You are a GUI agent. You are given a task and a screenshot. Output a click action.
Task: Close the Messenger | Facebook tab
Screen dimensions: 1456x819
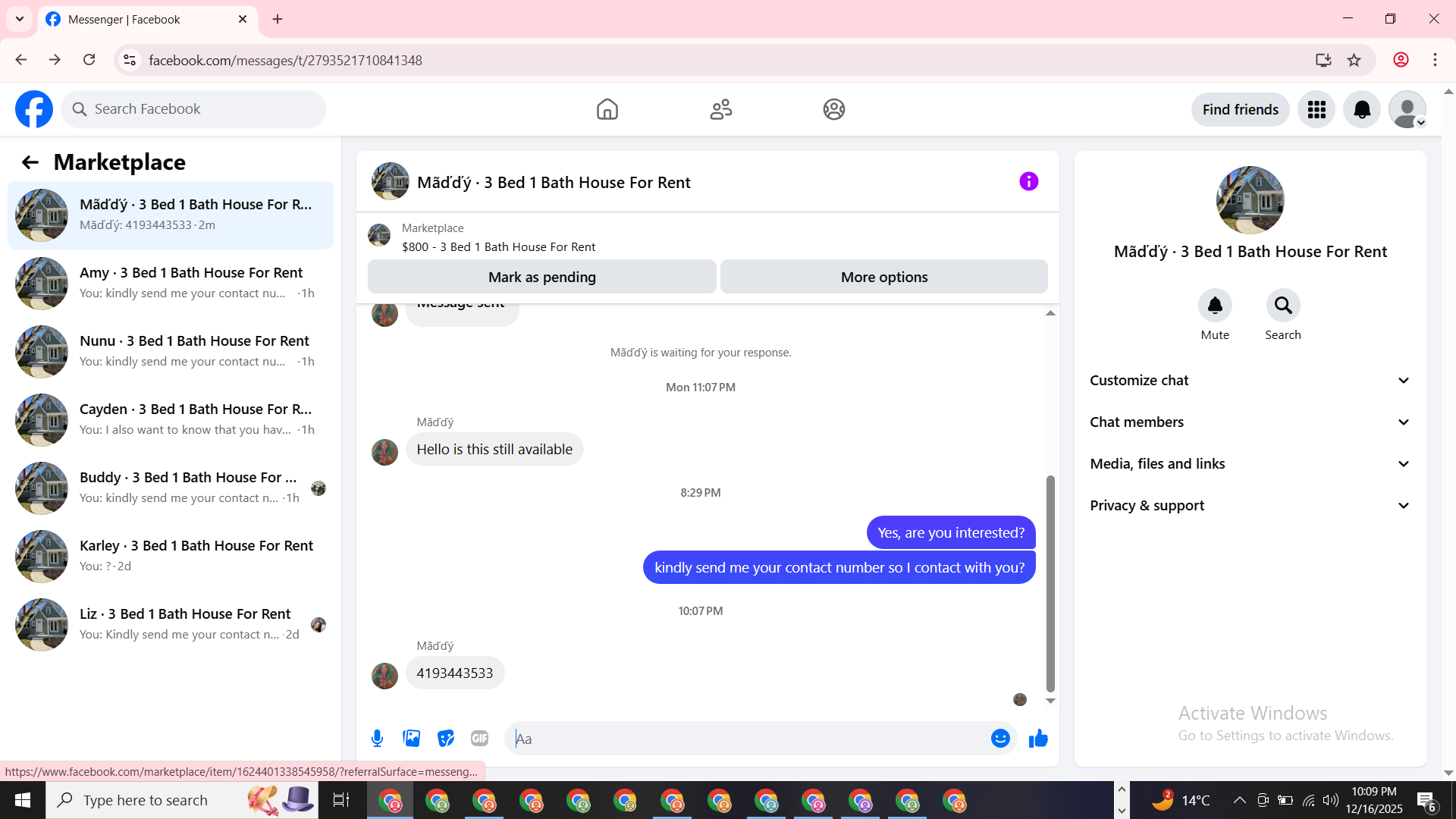[x=243, y=19]
